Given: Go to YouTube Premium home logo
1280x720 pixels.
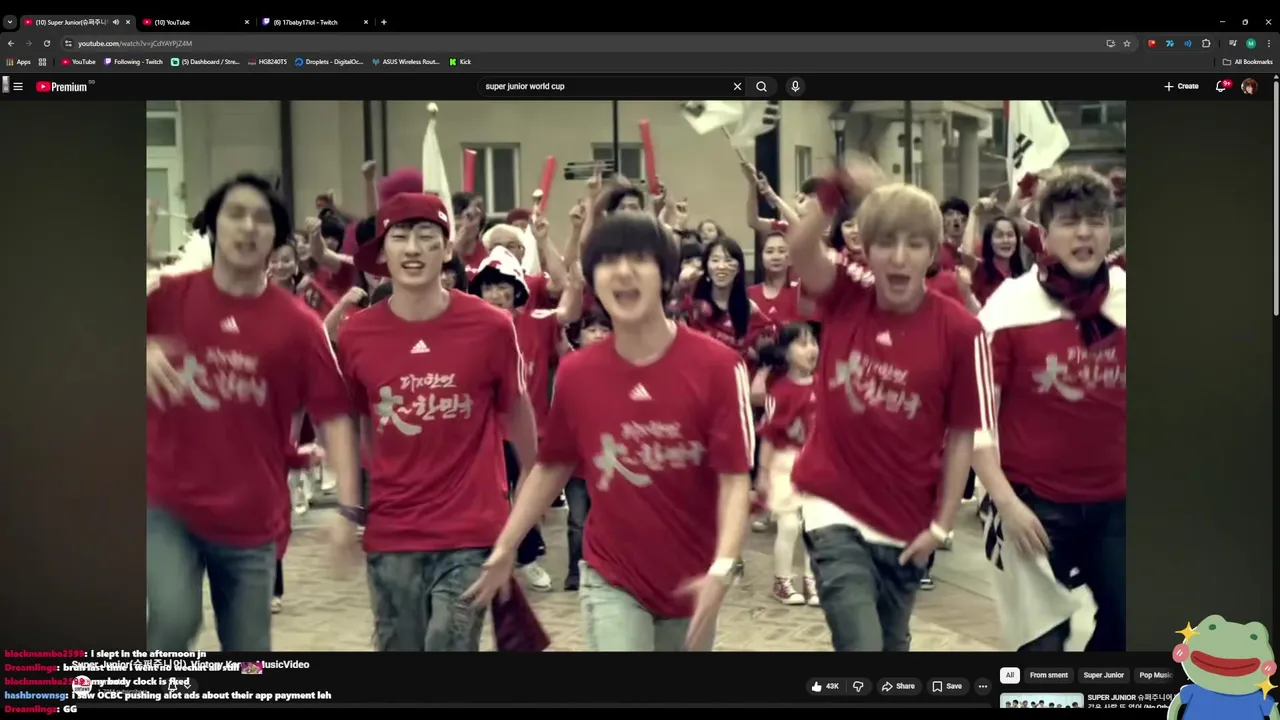Looking at the screenshot, I should click(x=62, y=86).
